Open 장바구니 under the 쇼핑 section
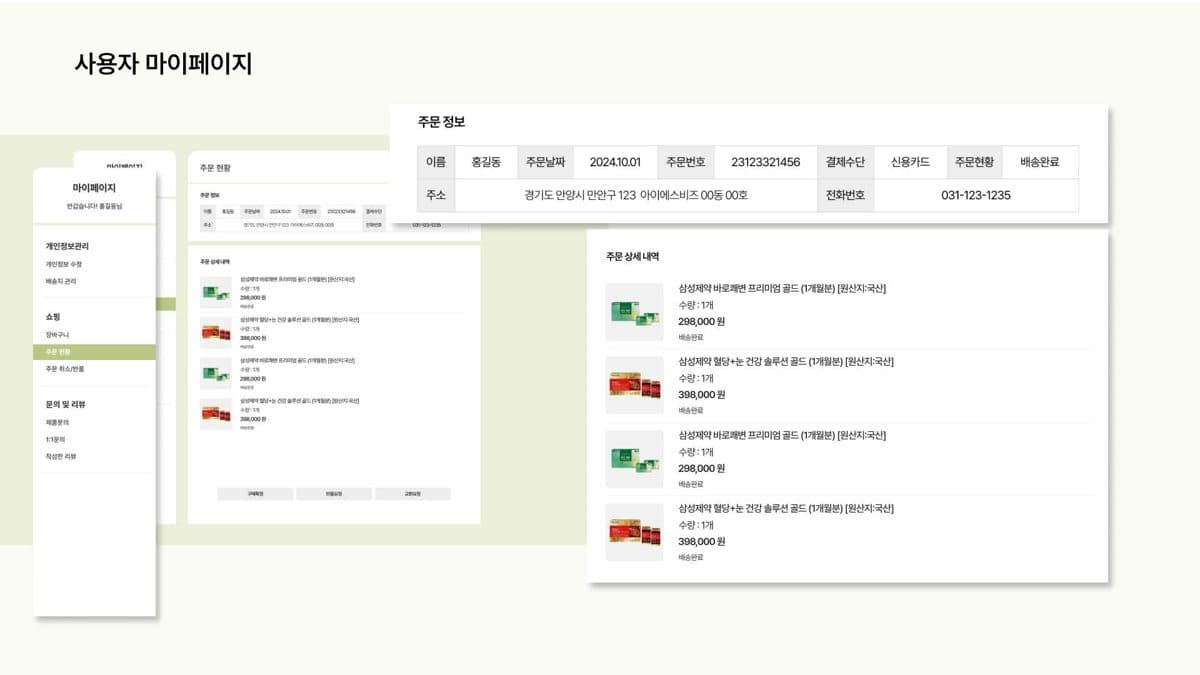 click(x=56, y=334)
